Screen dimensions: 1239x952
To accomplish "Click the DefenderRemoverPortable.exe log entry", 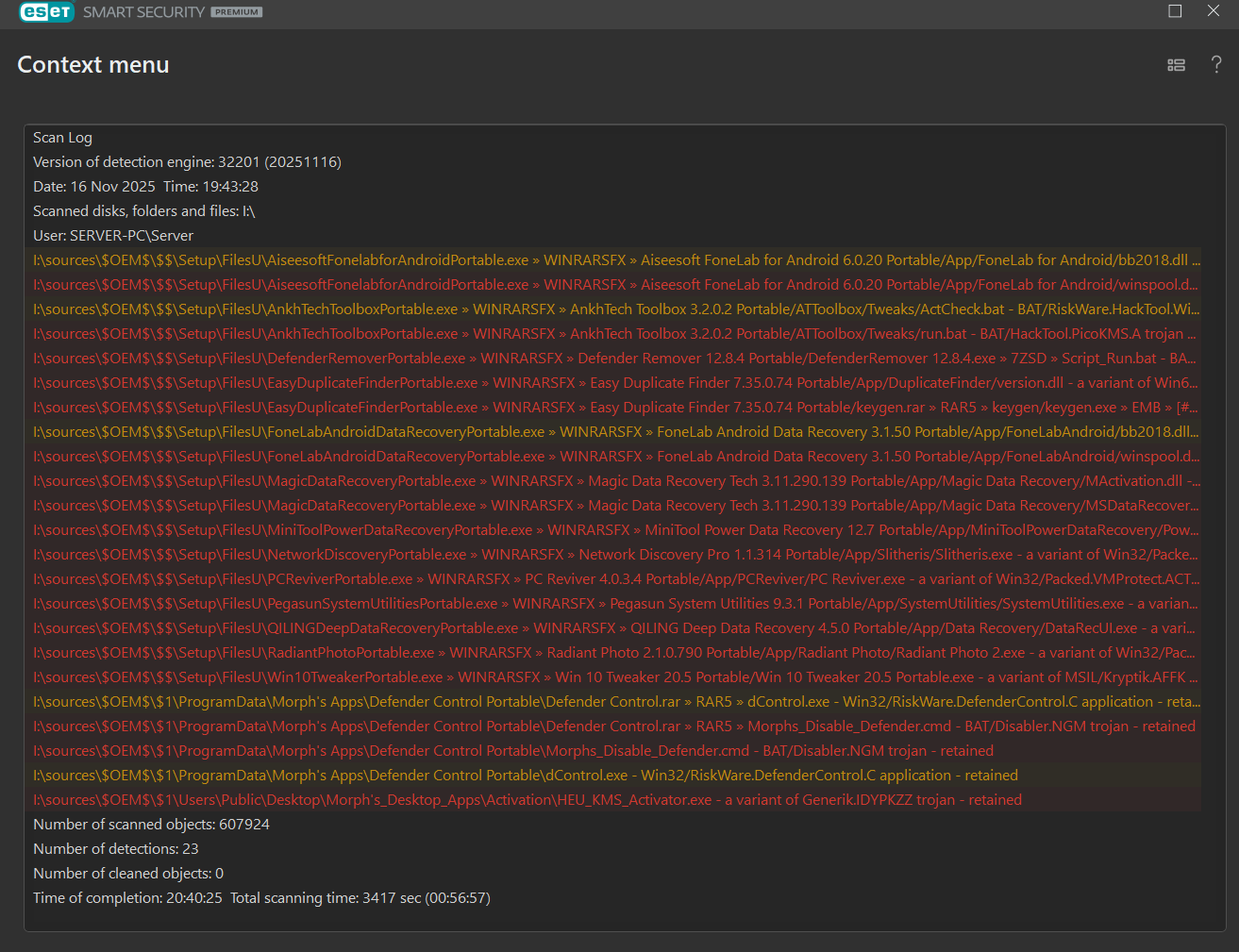I will click(614, 359).
